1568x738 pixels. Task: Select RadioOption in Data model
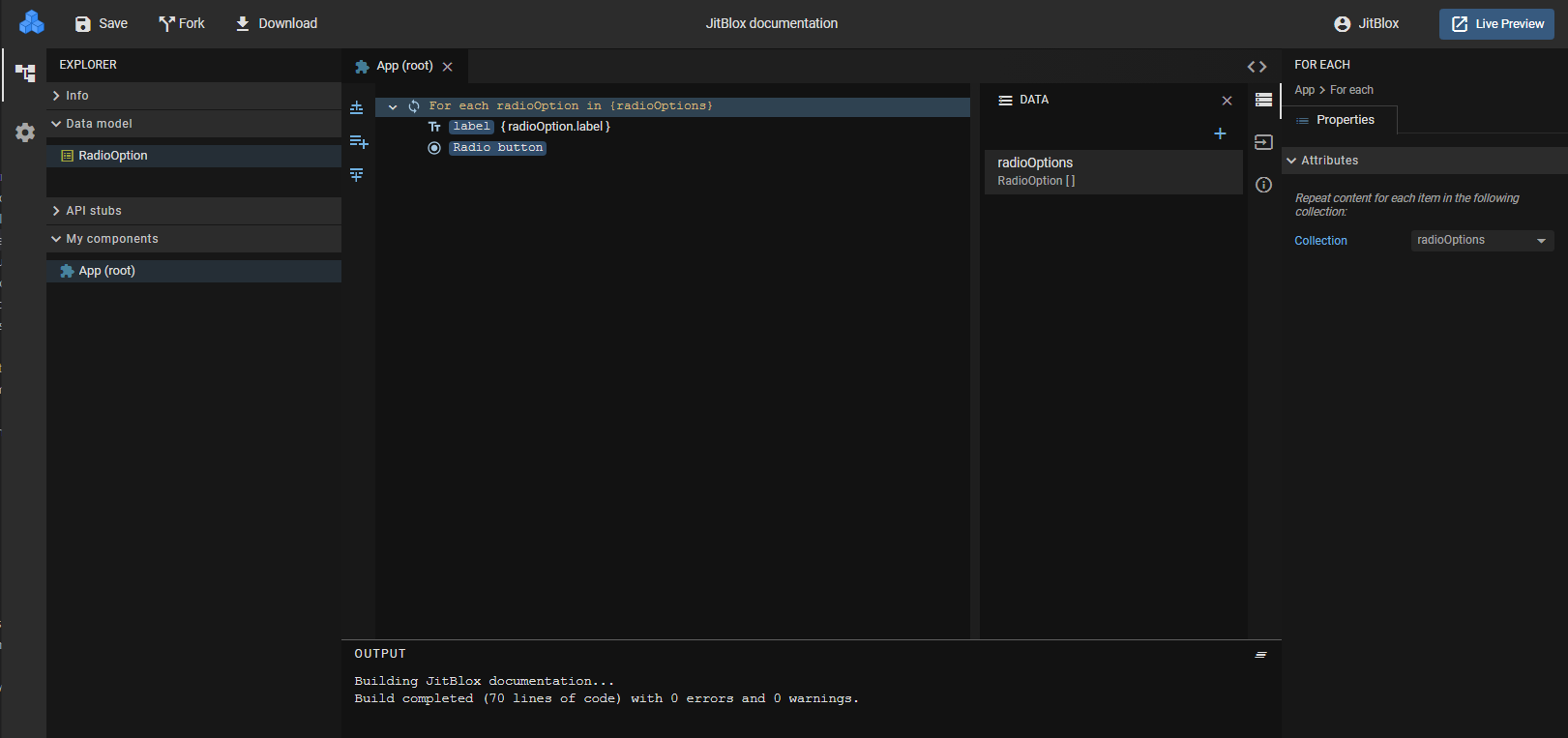point(113,156)
